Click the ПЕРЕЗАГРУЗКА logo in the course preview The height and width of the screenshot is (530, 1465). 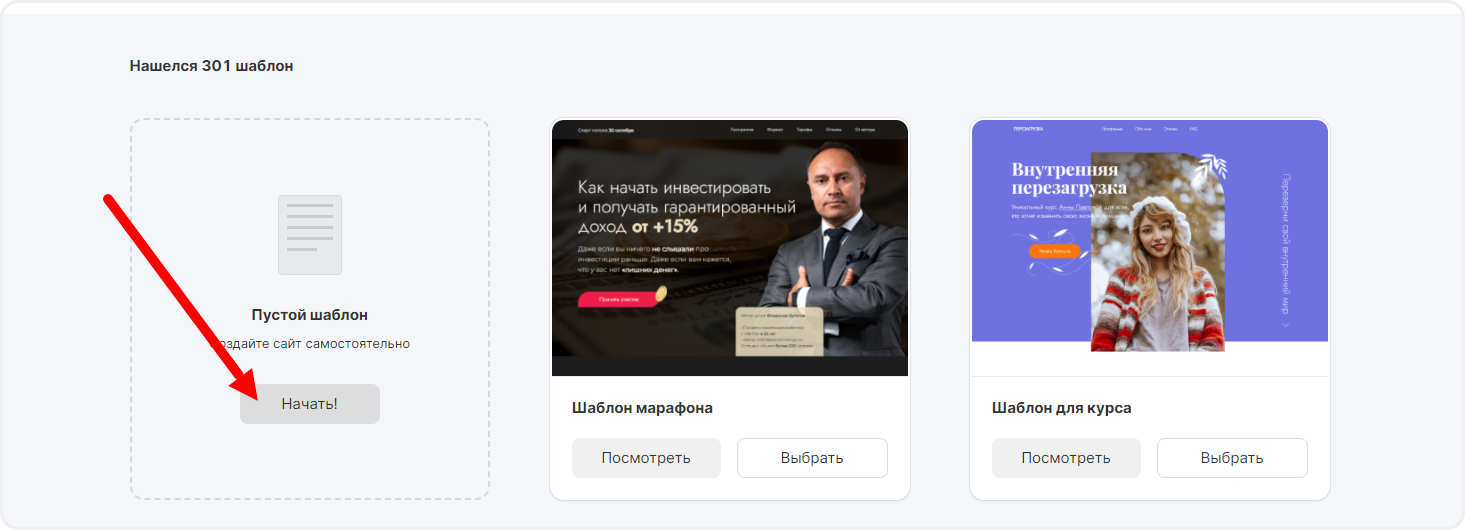[1028, 129]
